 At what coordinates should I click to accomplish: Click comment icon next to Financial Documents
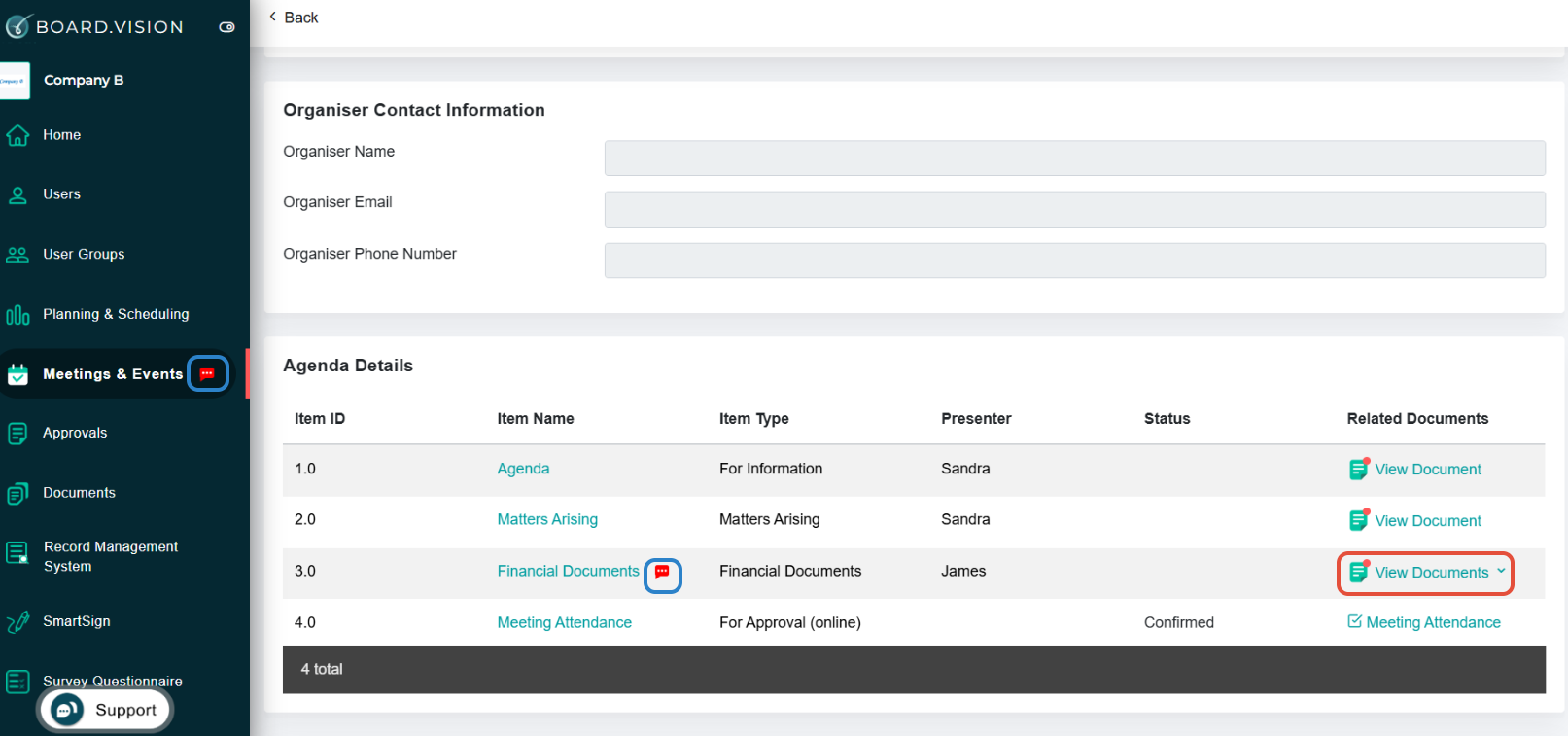(662, 572)
